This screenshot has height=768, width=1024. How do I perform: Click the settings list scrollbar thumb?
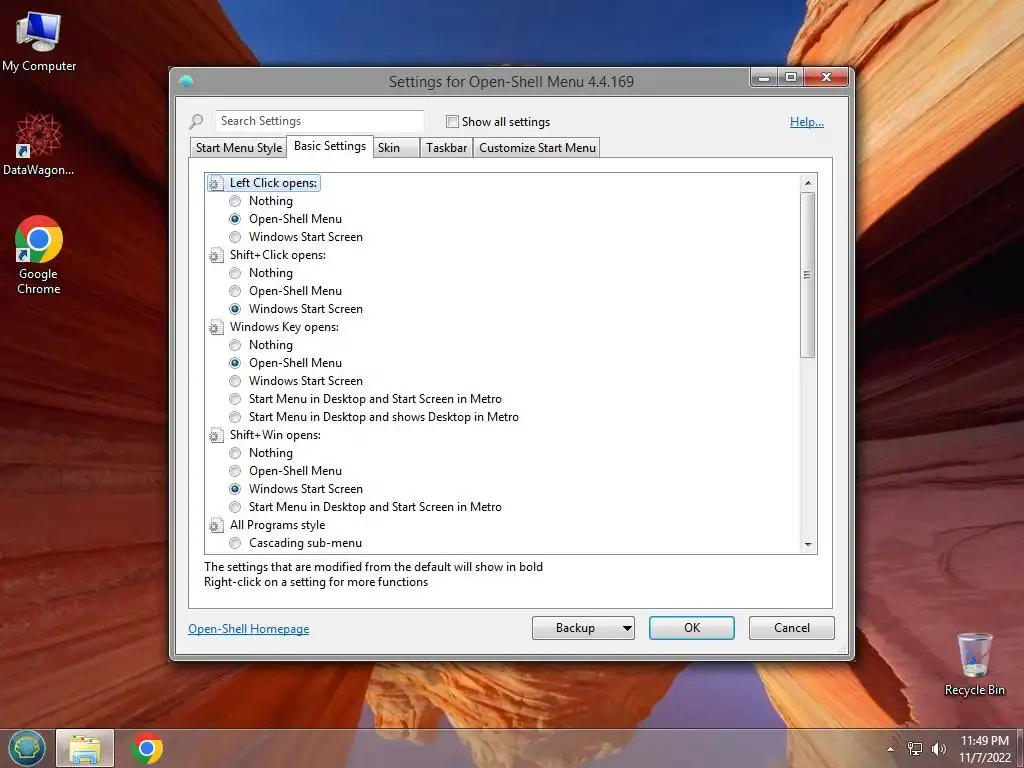[808, 275]
